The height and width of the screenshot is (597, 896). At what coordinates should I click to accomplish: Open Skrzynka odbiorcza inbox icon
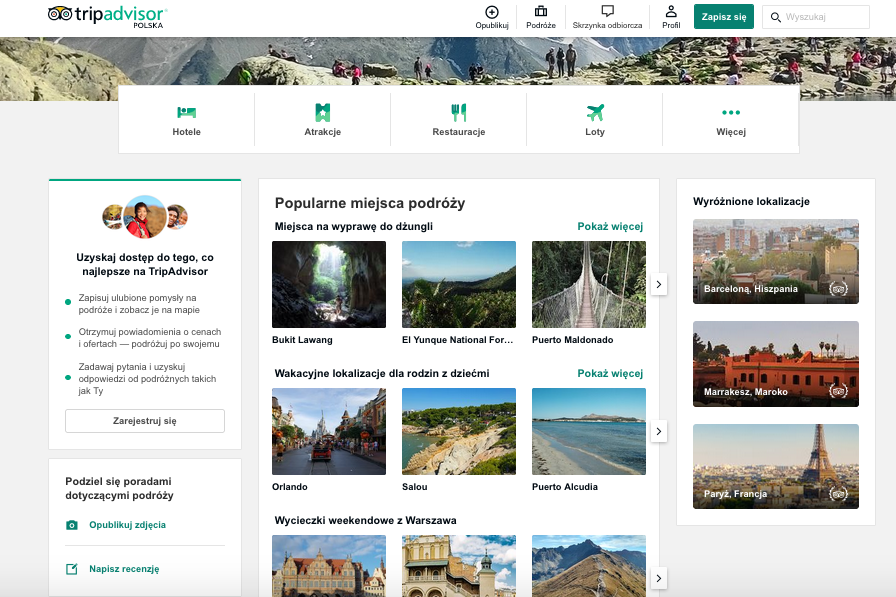click(x=607, y=12)
